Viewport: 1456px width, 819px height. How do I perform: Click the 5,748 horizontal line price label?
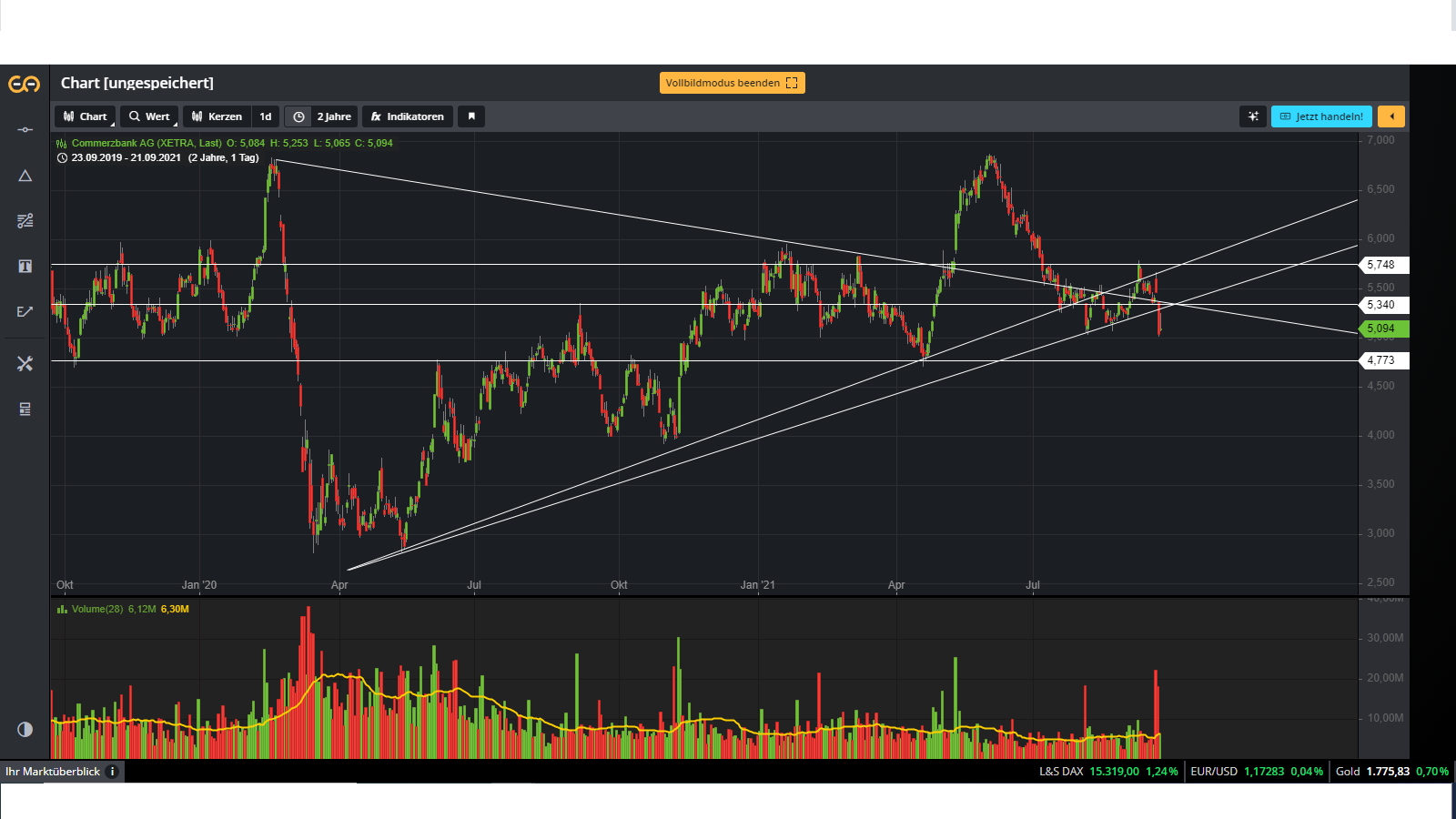(x=1383, y=265)
